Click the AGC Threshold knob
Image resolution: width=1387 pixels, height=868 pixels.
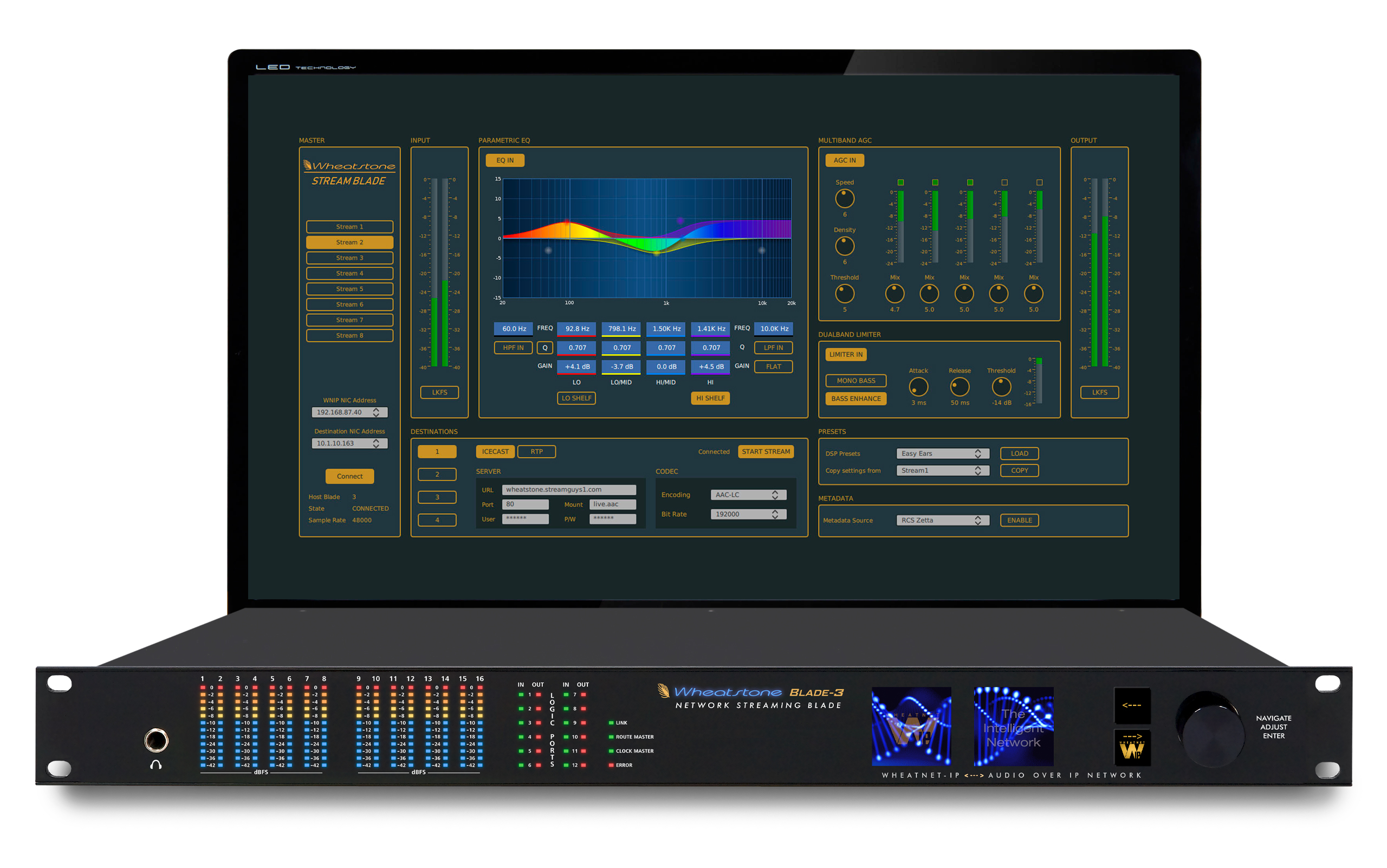[x=845, y=294]
